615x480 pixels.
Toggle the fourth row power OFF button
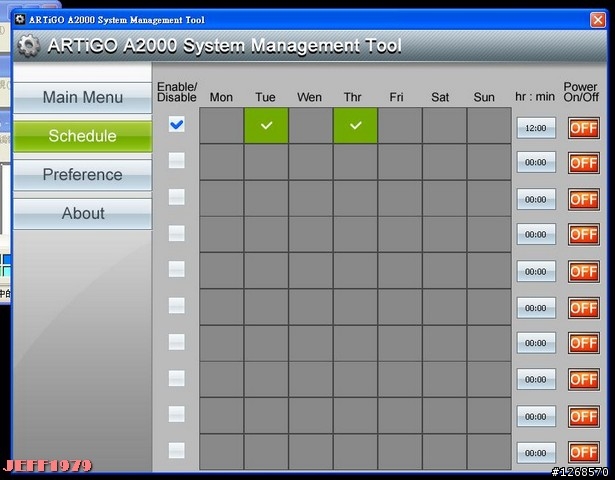[x=584, y=235]
